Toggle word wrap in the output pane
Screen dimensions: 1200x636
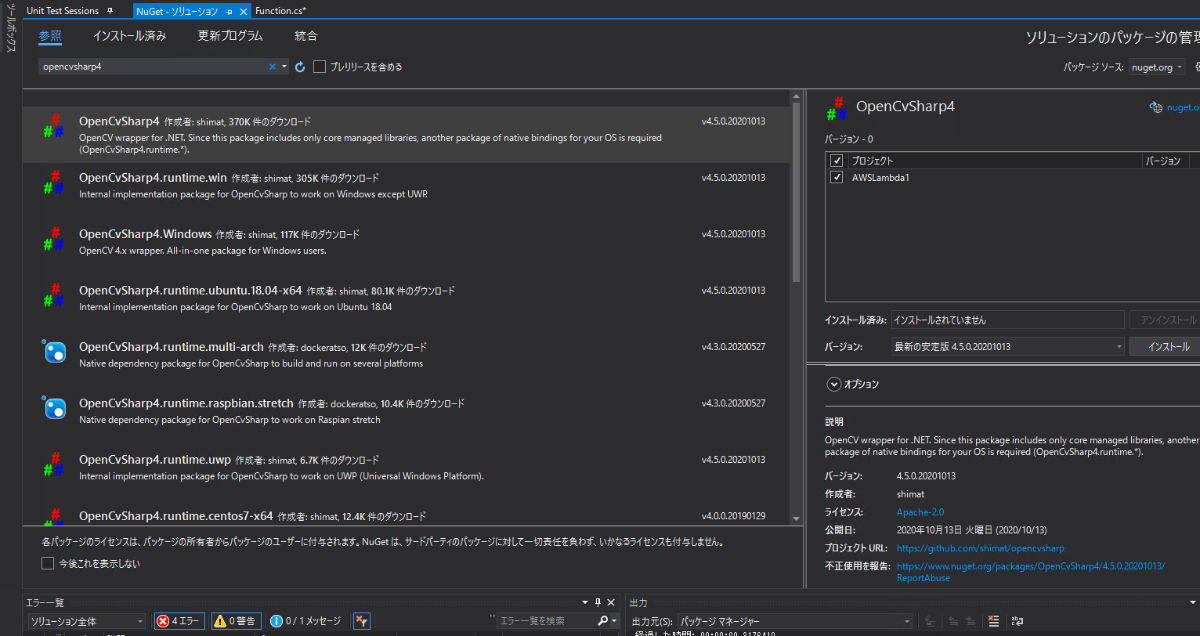click(x=1017, y=621)
